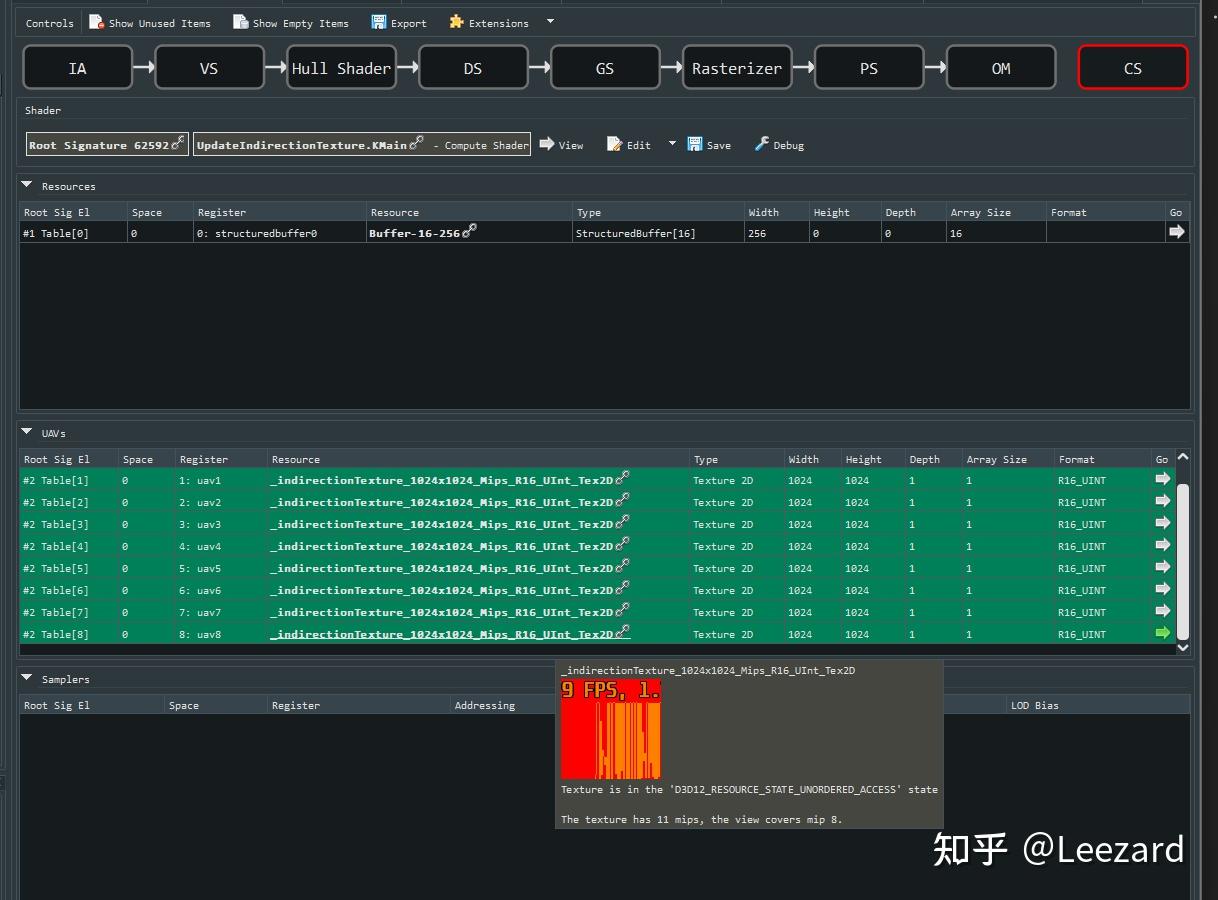The height and width of the screenshot is (900, 1218).
Task: Save the compute shader
Action: coord(709,144)
